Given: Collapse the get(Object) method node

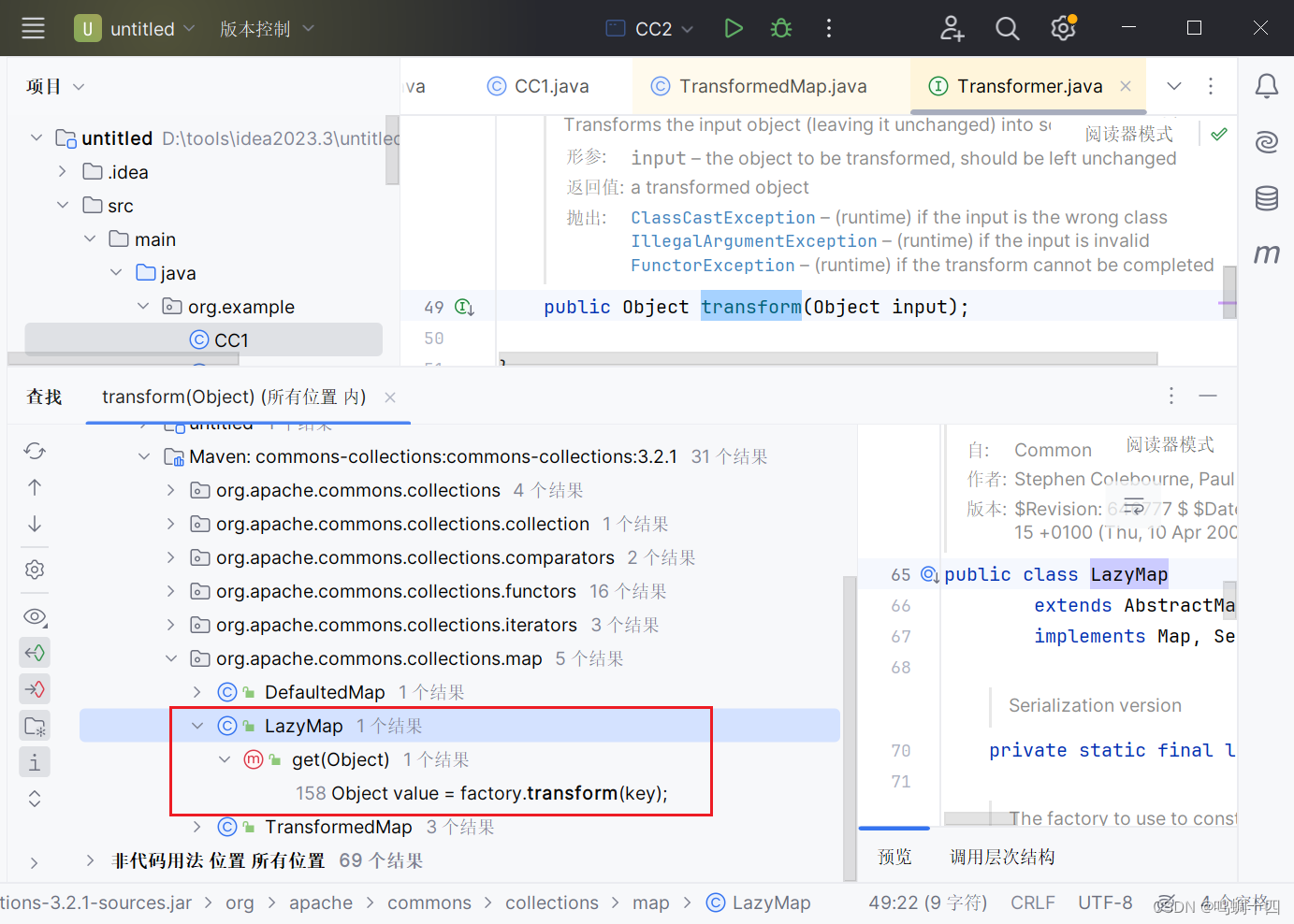Looking at the screenshot, I should tap(225, 759).
